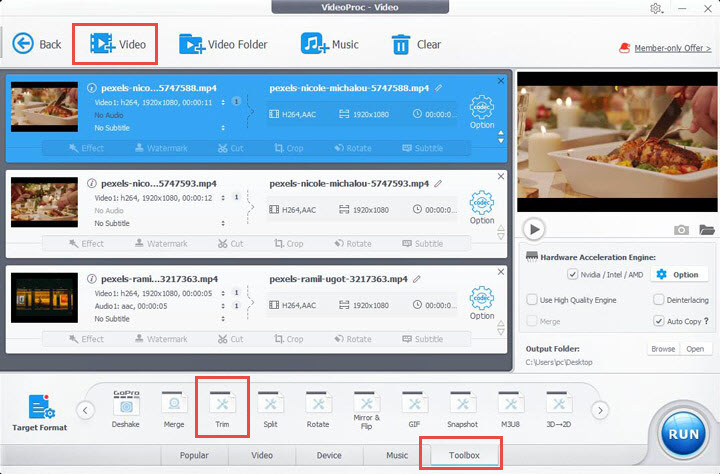The image size is (720, 474).
Task: Add a video with the Video button
Action: pos(118,44)
